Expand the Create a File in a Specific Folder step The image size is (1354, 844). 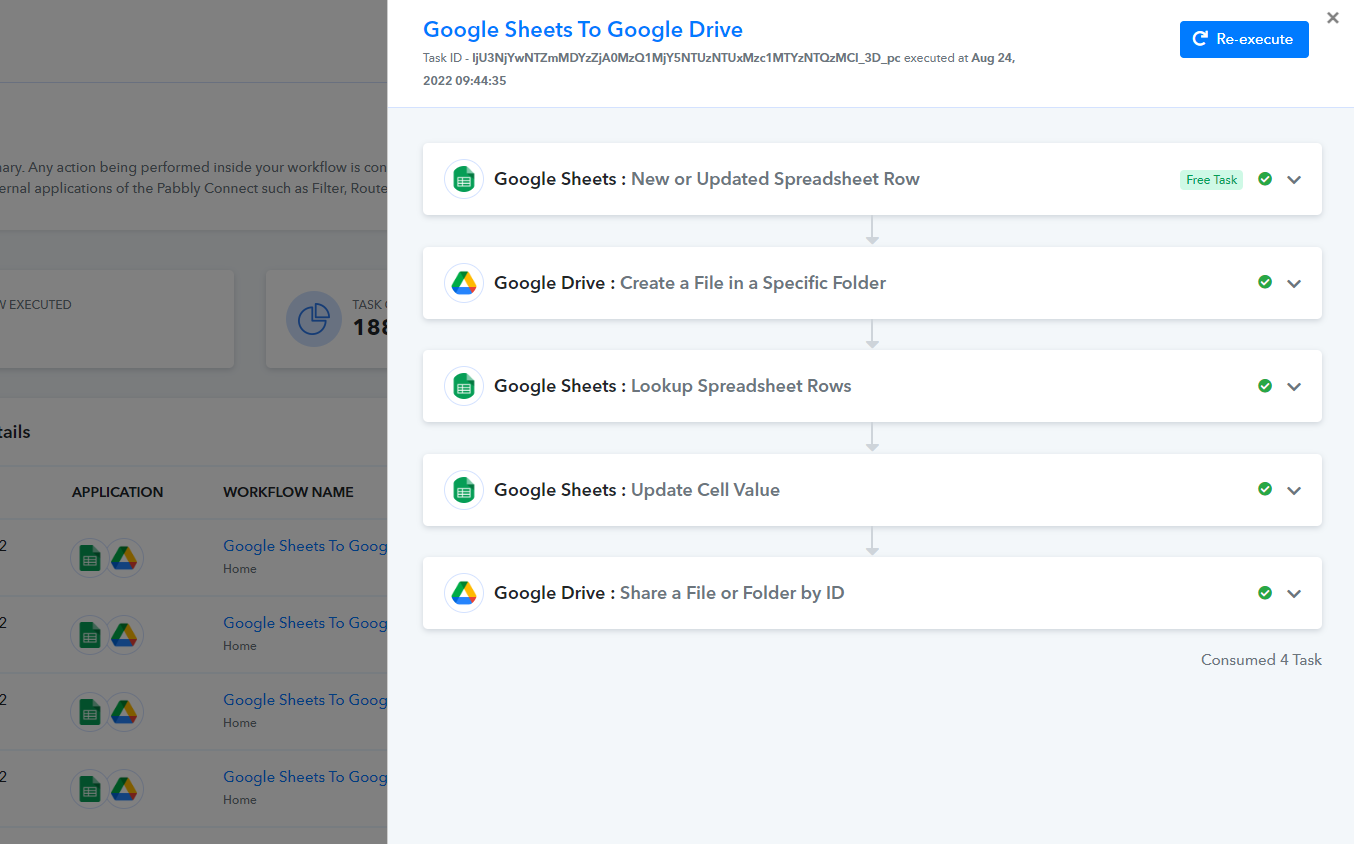pyautogui.click(x=1294, y=284)
